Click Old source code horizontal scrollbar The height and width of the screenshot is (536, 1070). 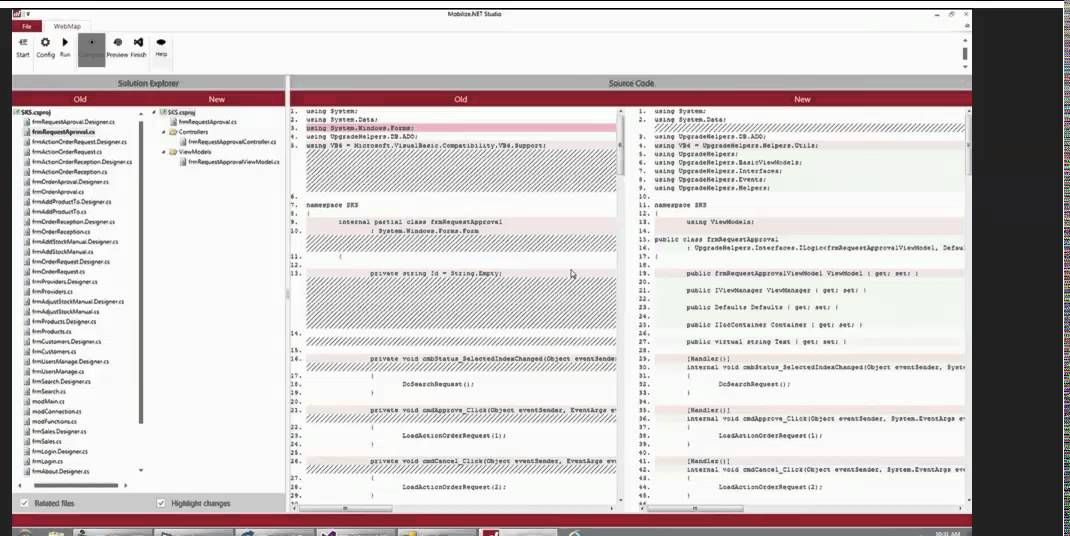(346, 509)
